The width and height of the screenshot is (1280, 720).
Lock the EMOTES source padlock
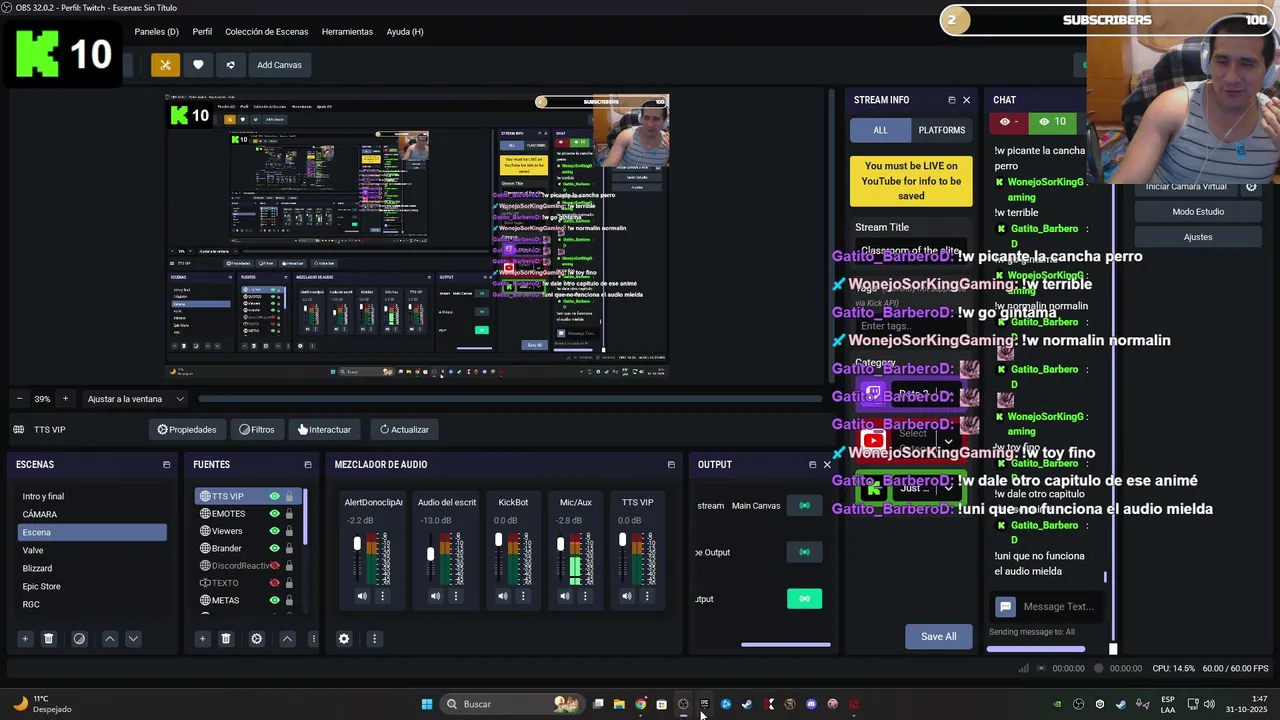(289, 514)
